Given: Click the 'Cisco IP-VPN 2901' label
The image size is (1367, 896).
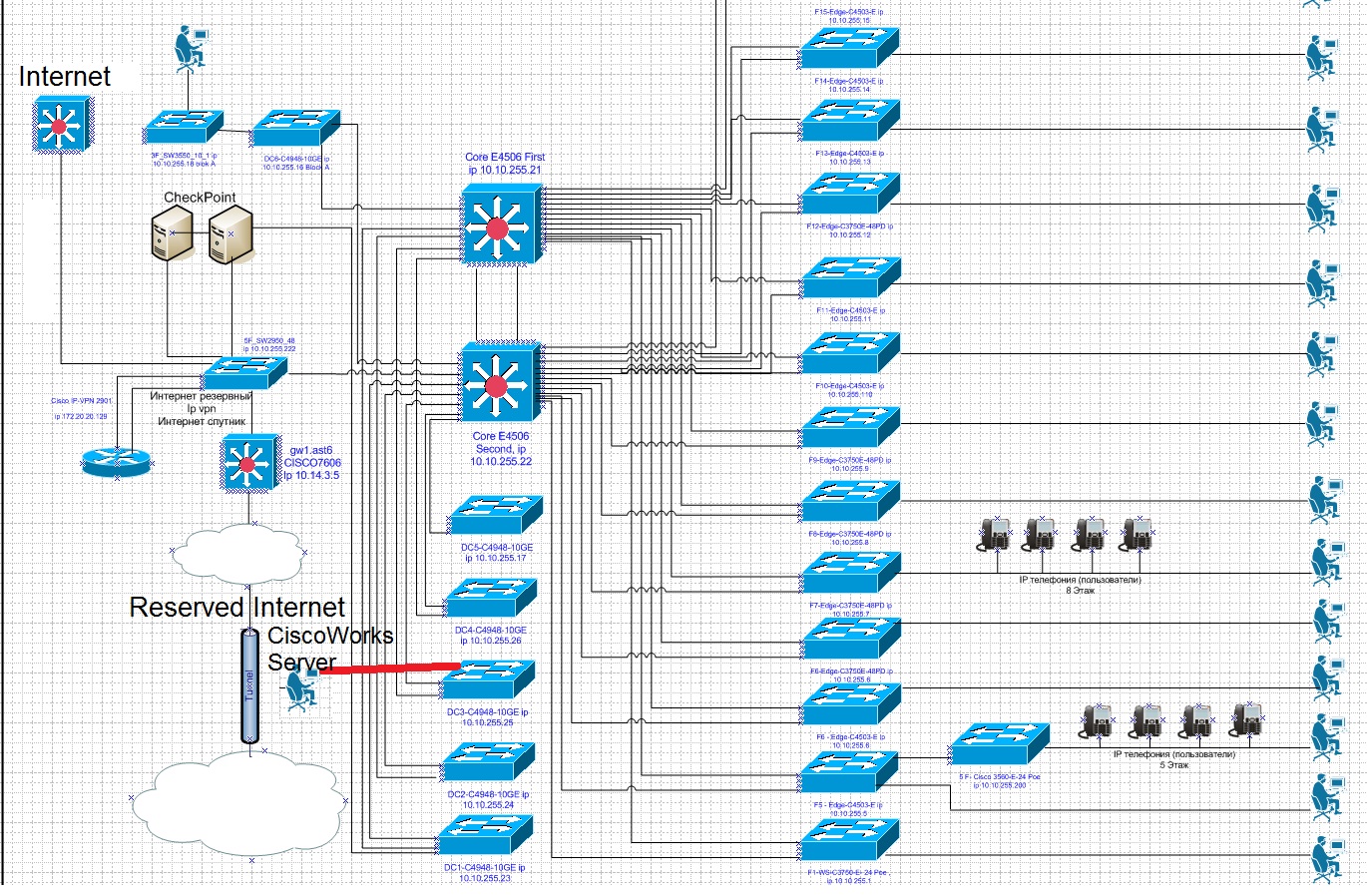Looking at the screenshot, I should [x=81, y=401].
